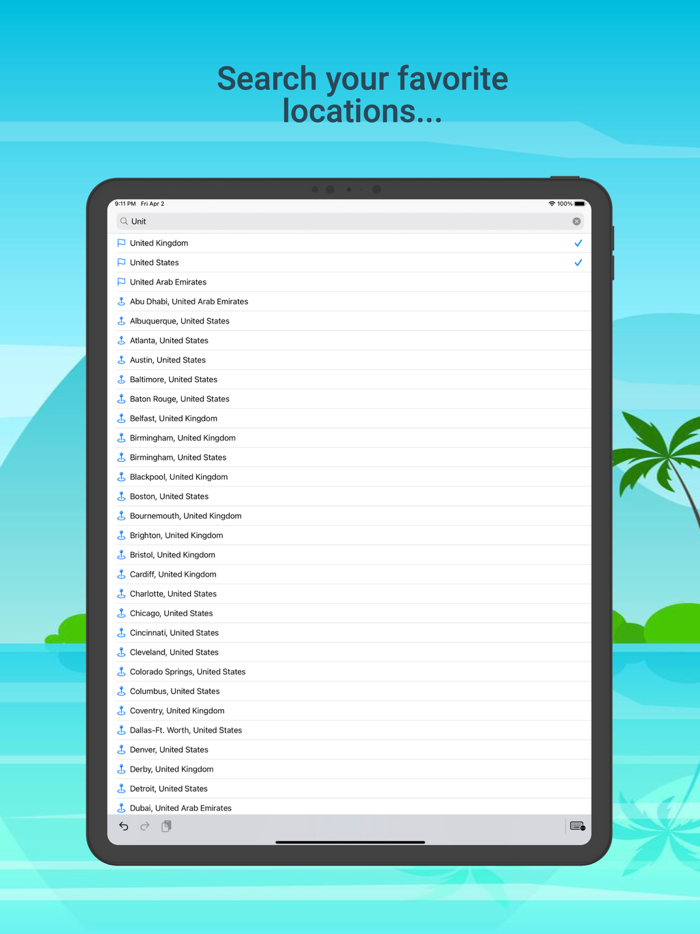Viewport: 700px width, 934px height.
Task: Tap the undo arrow icon
Action: tap(123, 826)
